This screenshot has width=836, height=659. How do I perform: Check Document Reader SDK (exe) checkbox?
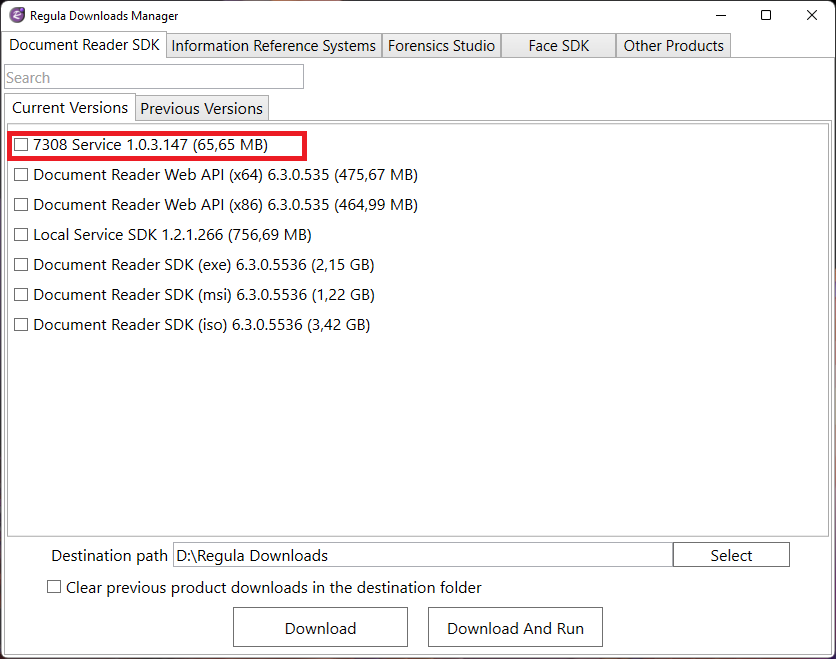[x=21, y=264]
